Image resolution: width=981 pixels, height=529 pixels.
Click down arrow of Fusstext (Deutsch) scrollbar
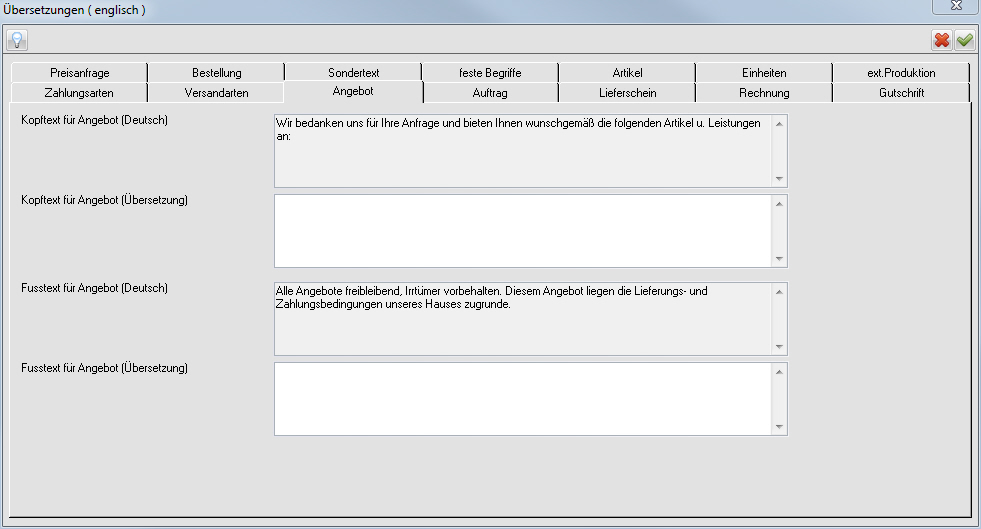pos(779,347)
